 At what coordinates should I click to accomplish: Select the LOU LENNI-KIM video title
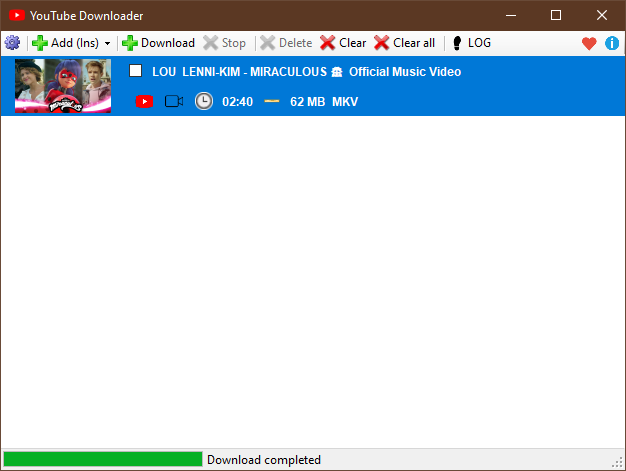[x=306, y=72]
